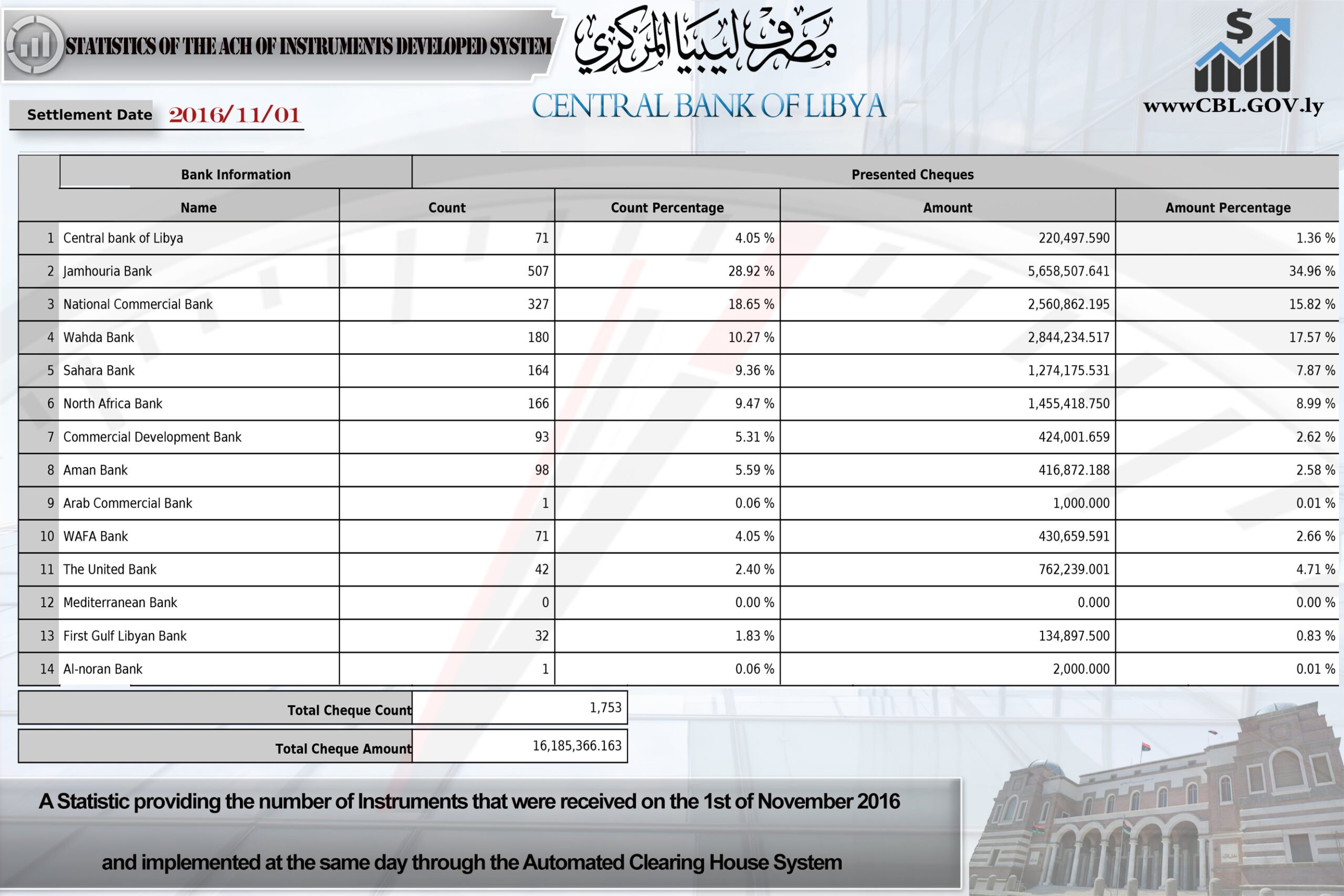The height and width of the screenshot is (896, 1344).
Task: Click the amount 430,659.591
Action: (1074, 536)
